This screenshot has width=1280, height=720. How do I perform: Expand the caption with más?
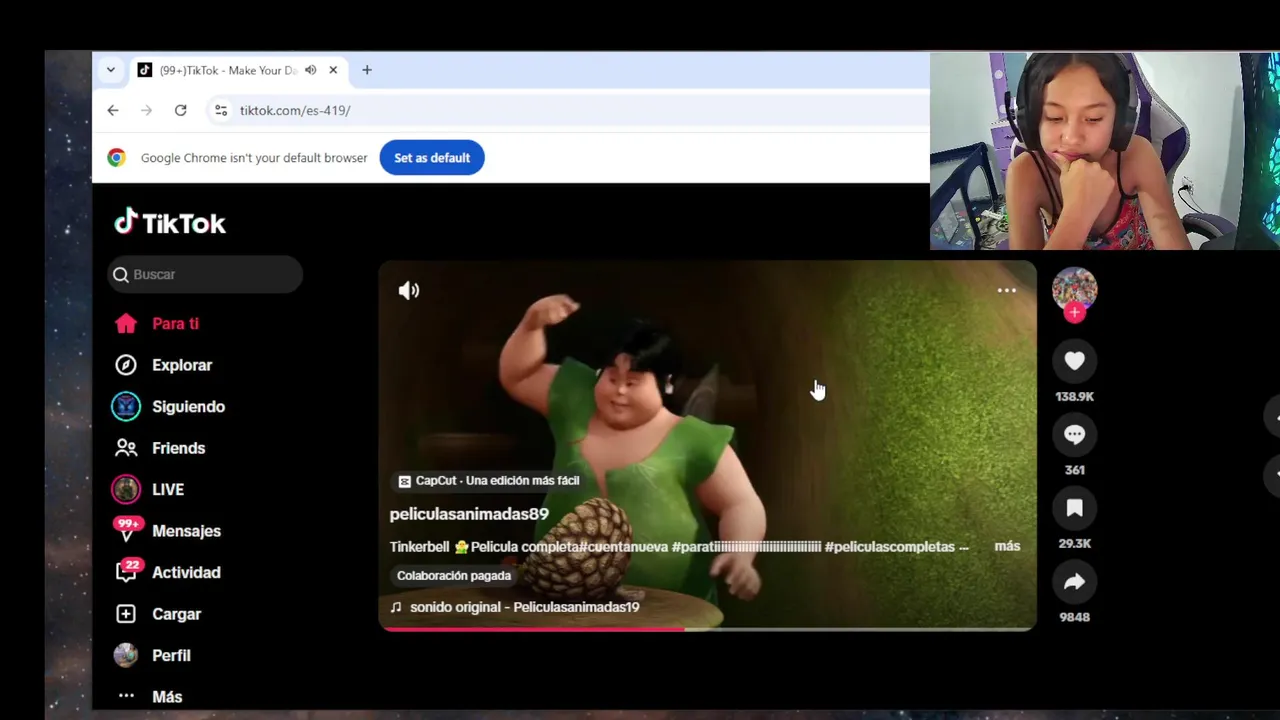(x=1007, y=546)
